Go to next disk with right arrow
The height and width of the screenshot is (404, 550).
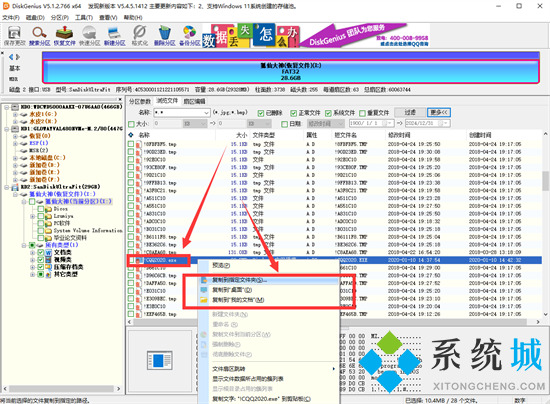[18, 57]
